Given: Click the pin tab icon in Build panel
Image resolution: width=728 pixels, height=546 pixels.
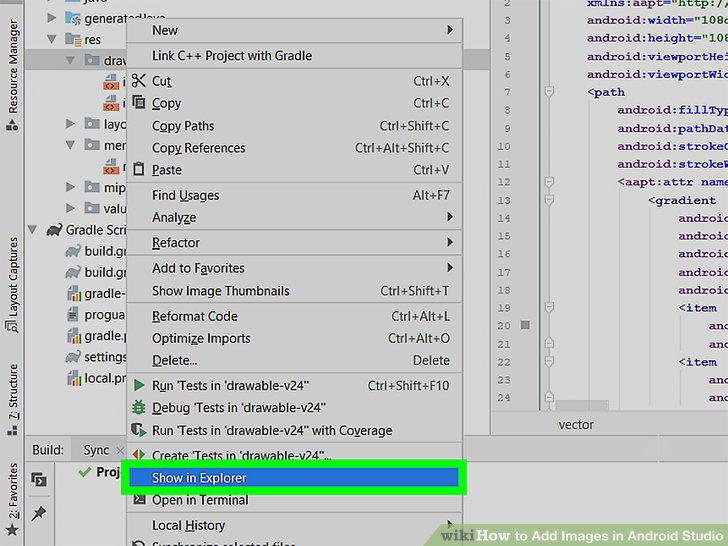Looking at the screenshot, I should pos(39,513).
